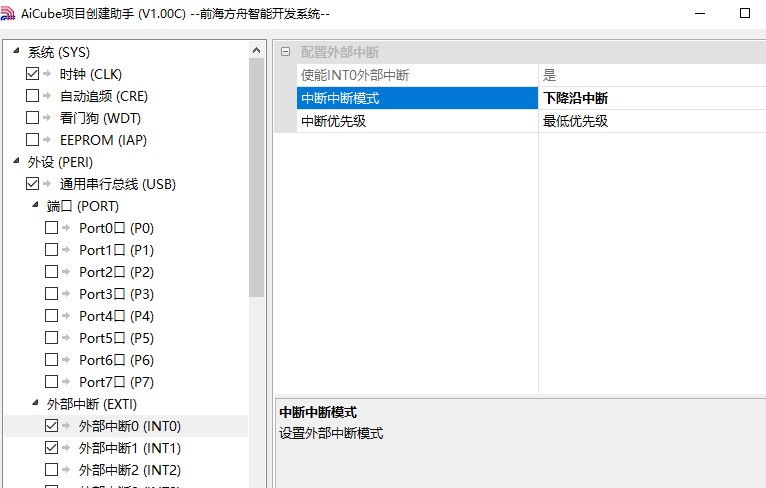The height and width of the screenshot is (488, 766).
Task: Uncheck the 外部中断0 (INT0) checkbox
Action: tap(51, 425)
